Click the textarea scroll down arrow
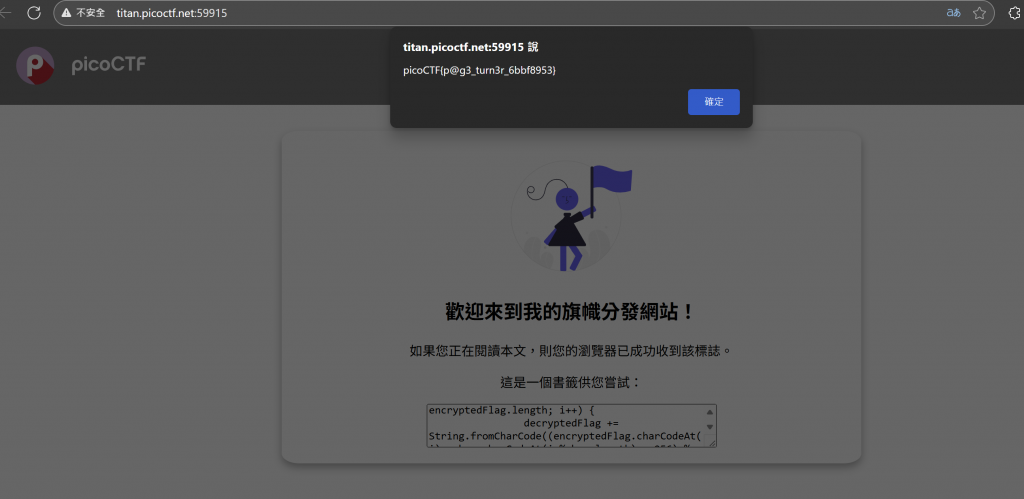This screenshot has width=1024, height=499. 709,427
